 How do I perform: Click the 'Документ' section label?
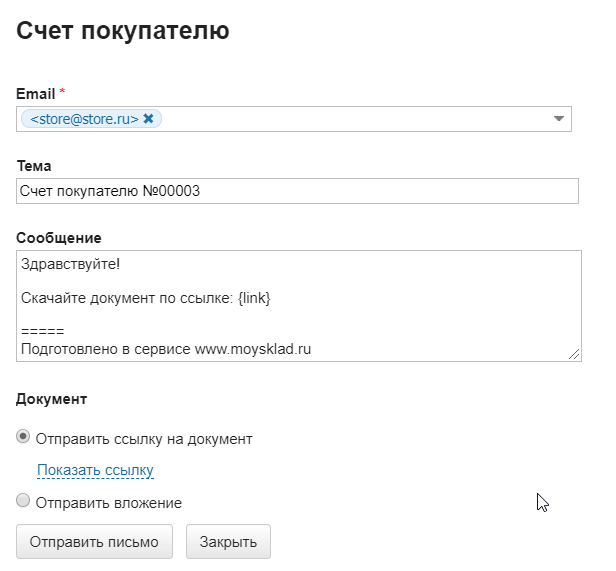pyautogui.click(x=52, y=399)
